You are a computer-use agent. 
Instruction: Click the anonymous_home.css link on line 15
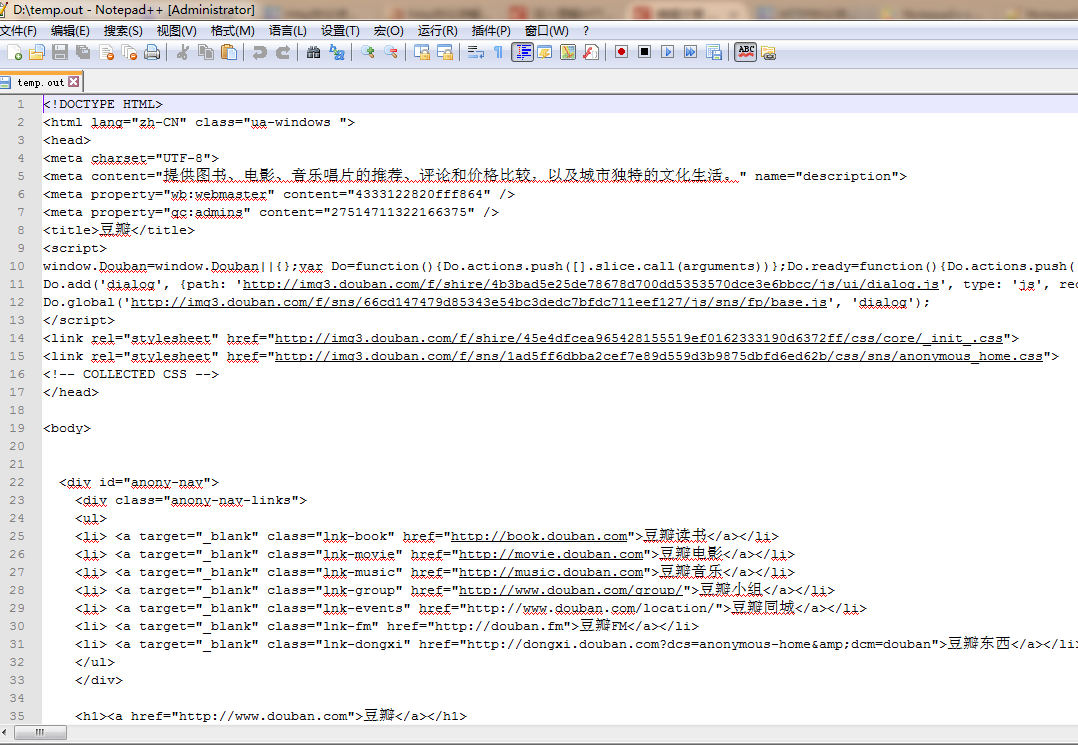pyautogui.click(x=659, y=356)
